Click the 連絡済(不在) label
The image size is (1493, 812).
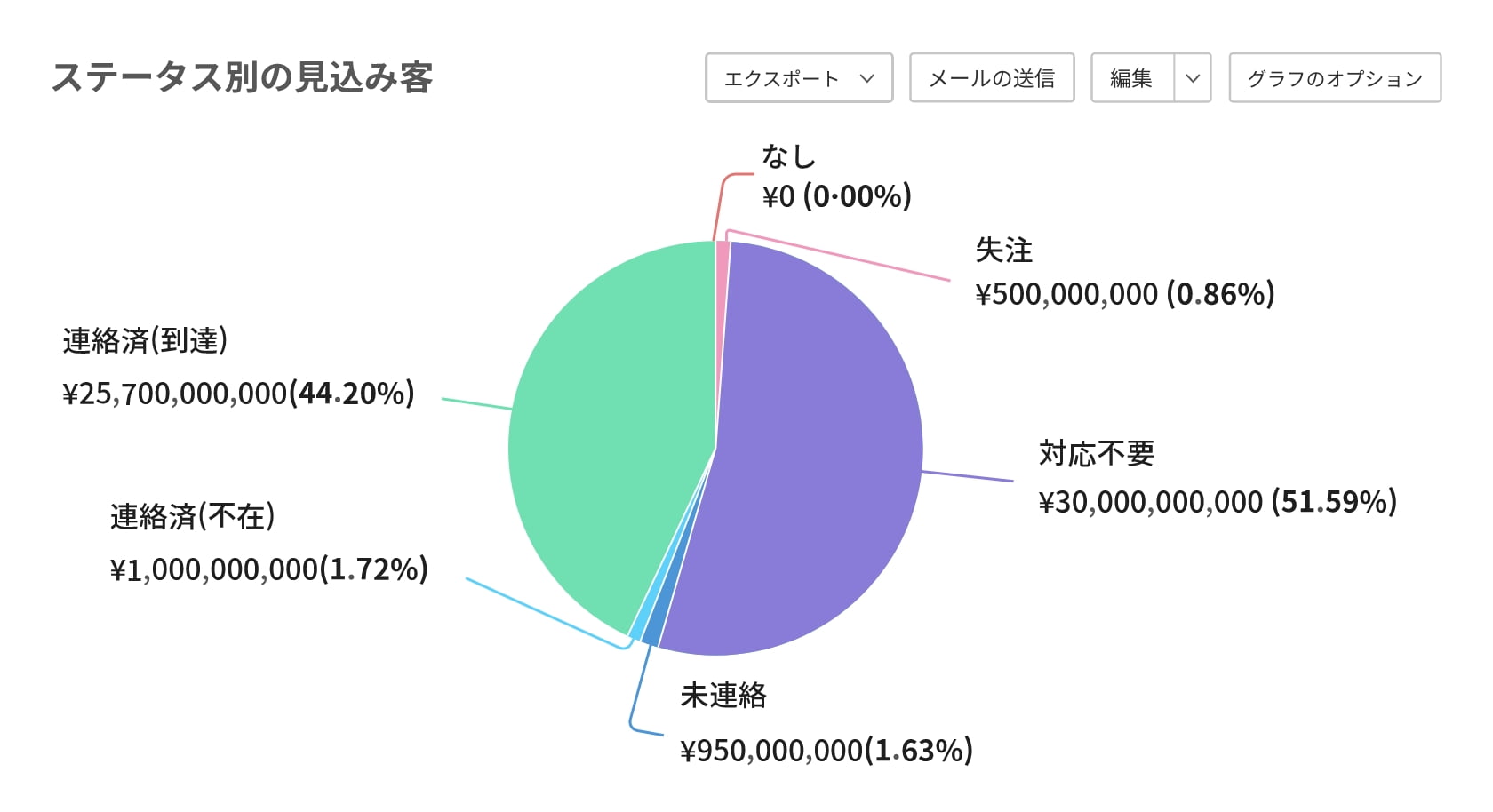click(192, 516)
